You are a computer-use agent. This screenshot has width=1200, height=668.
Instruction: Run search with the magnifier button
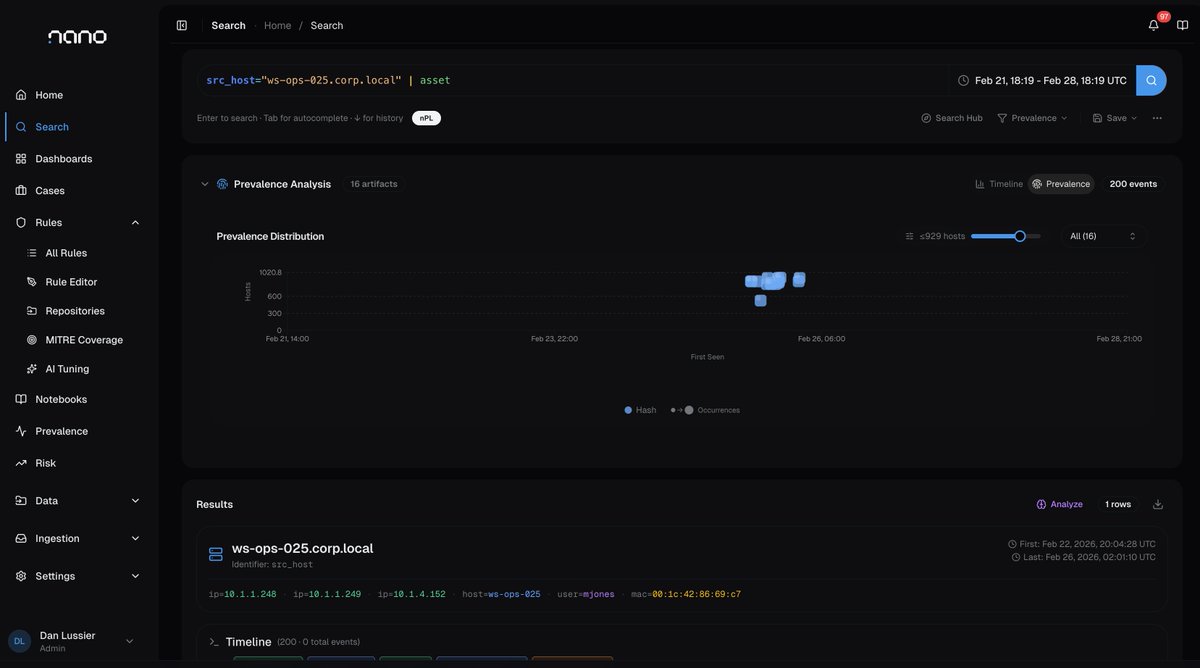pyautogui.click(x=1151, y=80)
